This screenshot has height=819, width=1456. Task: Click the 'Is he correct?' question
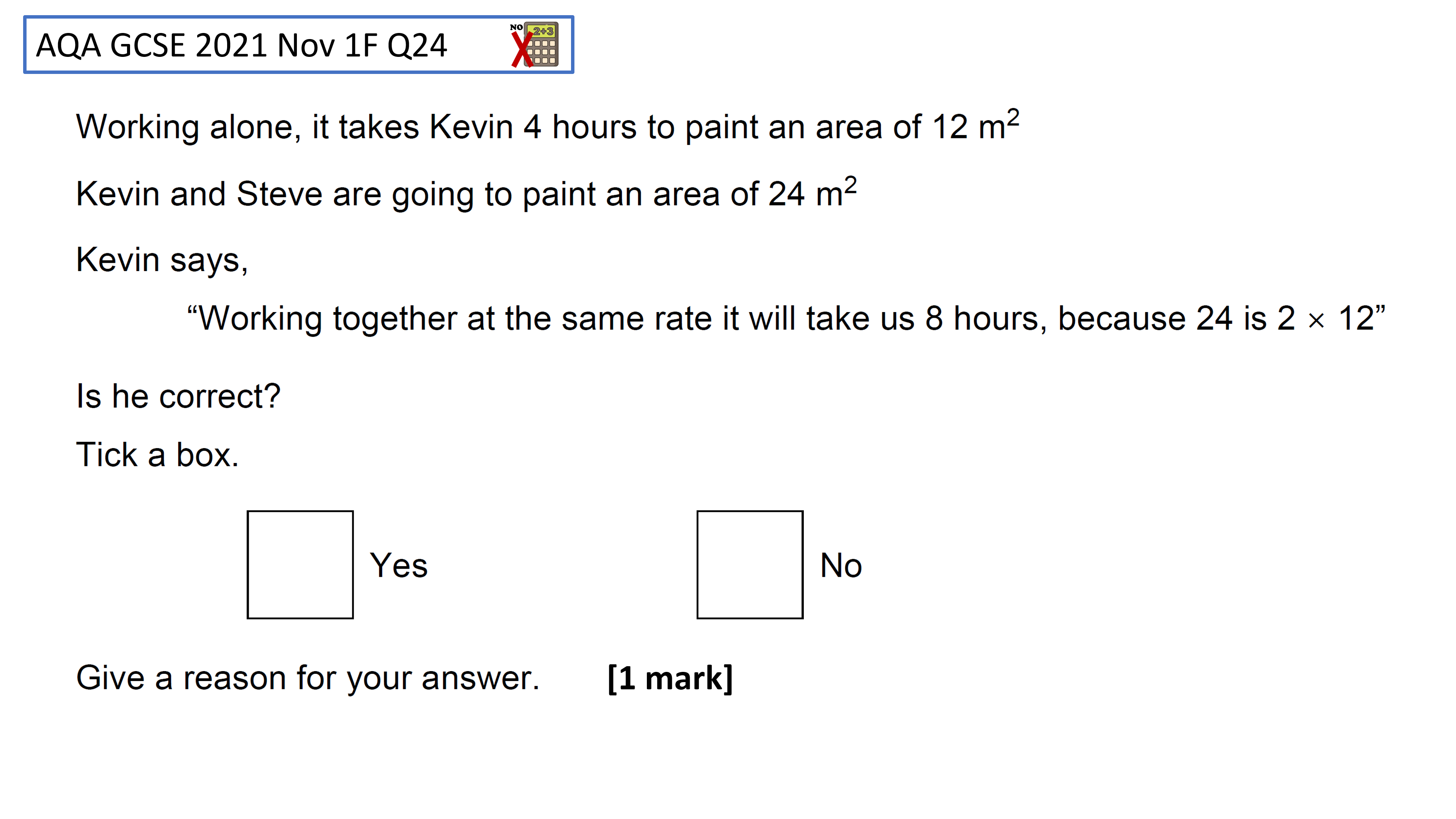coord(179,395)
